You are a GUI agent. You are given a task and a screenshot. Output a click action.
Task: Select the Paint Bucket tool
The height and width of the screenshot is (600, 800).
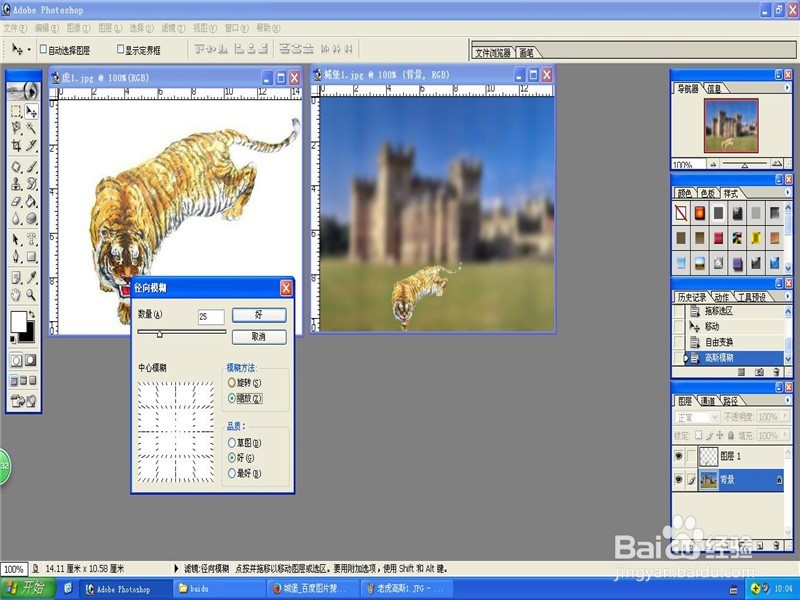click(31, 201)
